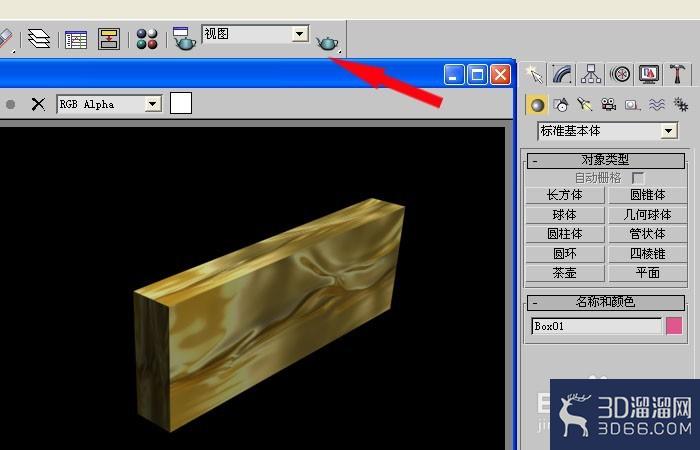Image resolution: width=700 pixels, height=450 pixels.
Task: Click the Box01 object name field
Action: (596, 326)
